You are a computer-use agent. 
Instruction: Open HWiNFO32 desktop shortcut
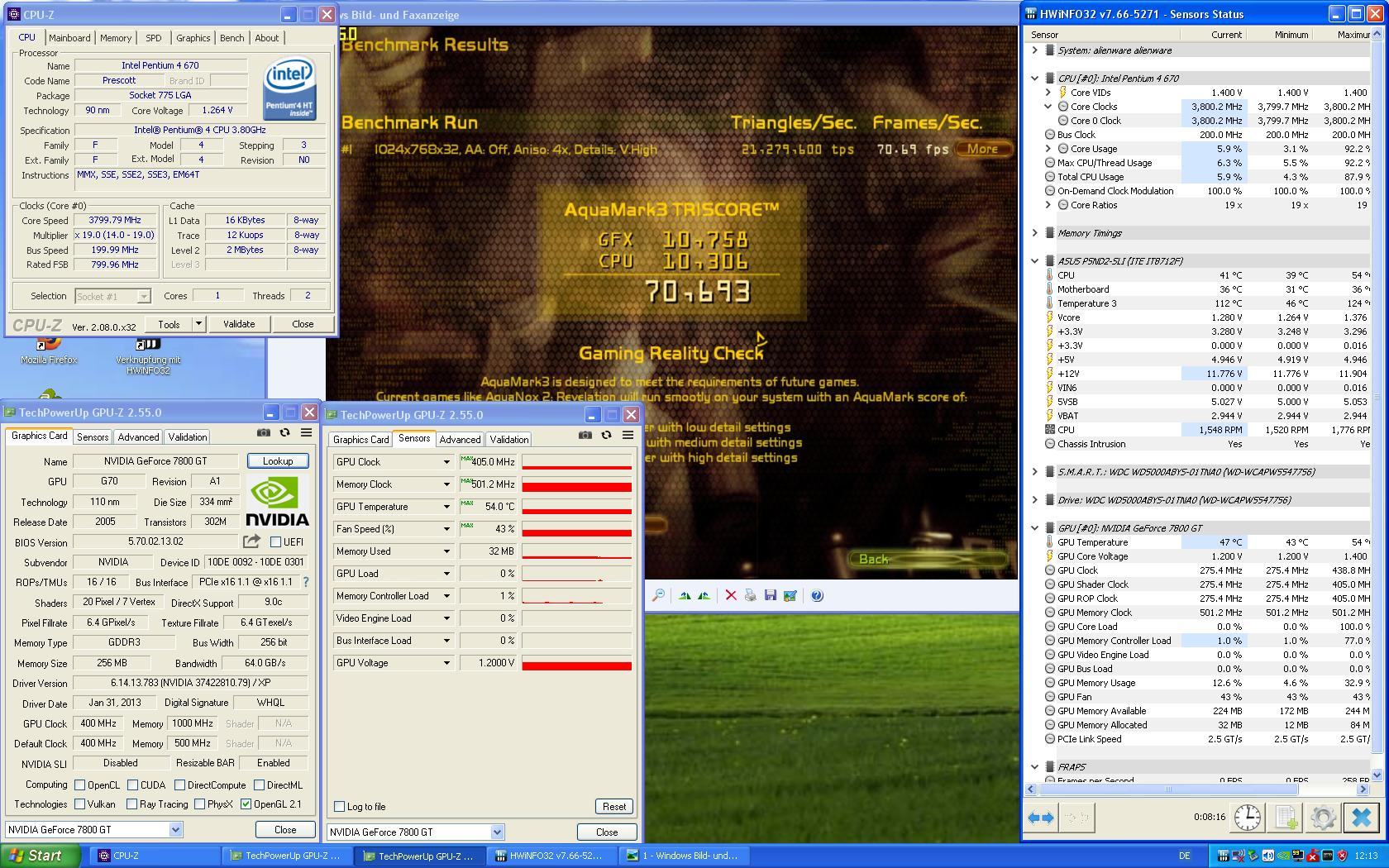[148, 356]
